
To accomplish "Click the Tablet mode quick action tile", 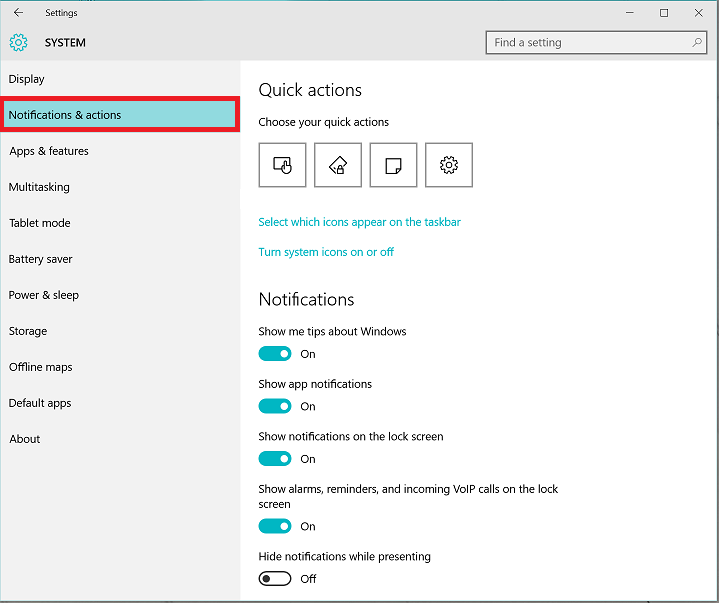I will [282, 165].
